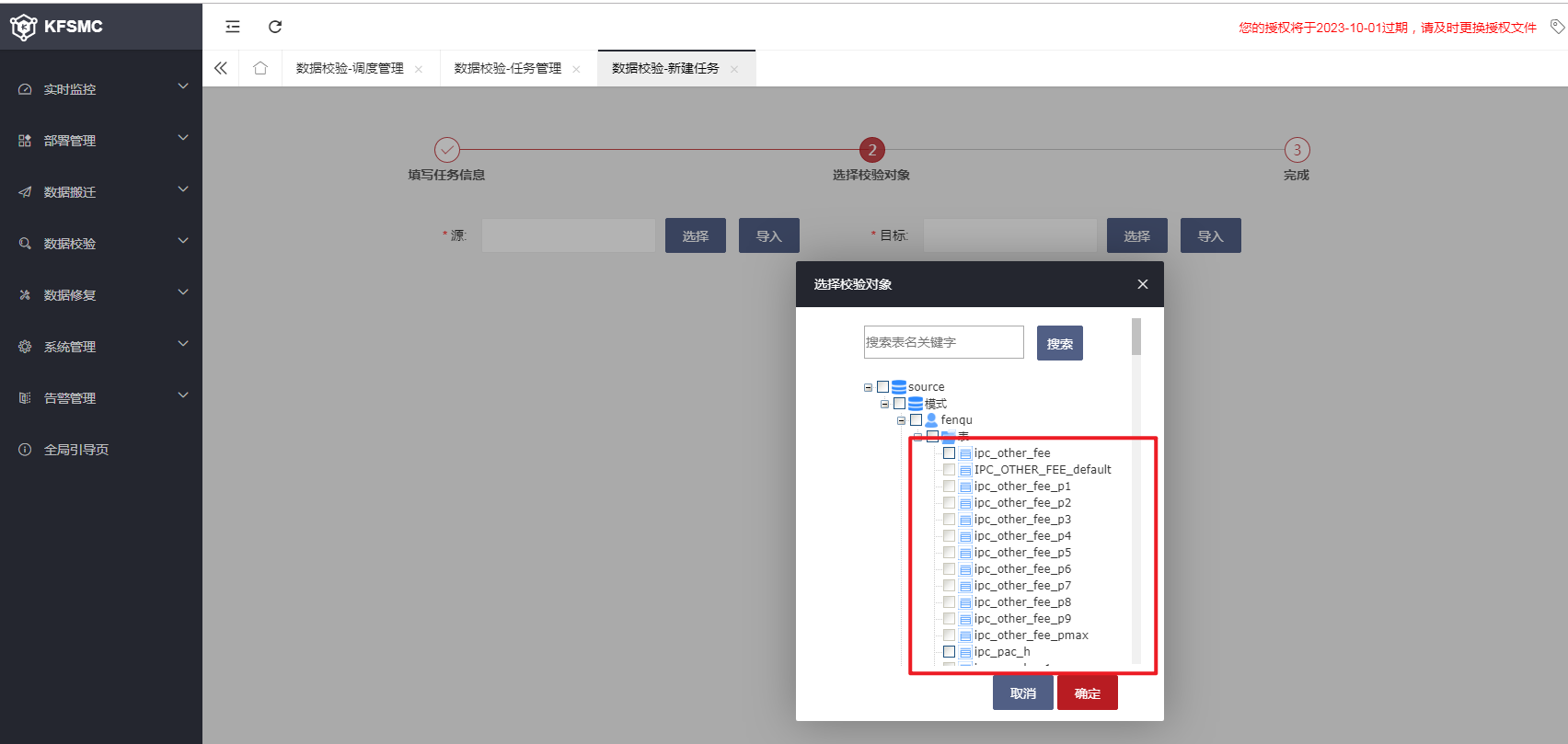
Task: Open 全局引导页 from the sidebar
Action: coord(76,450)
